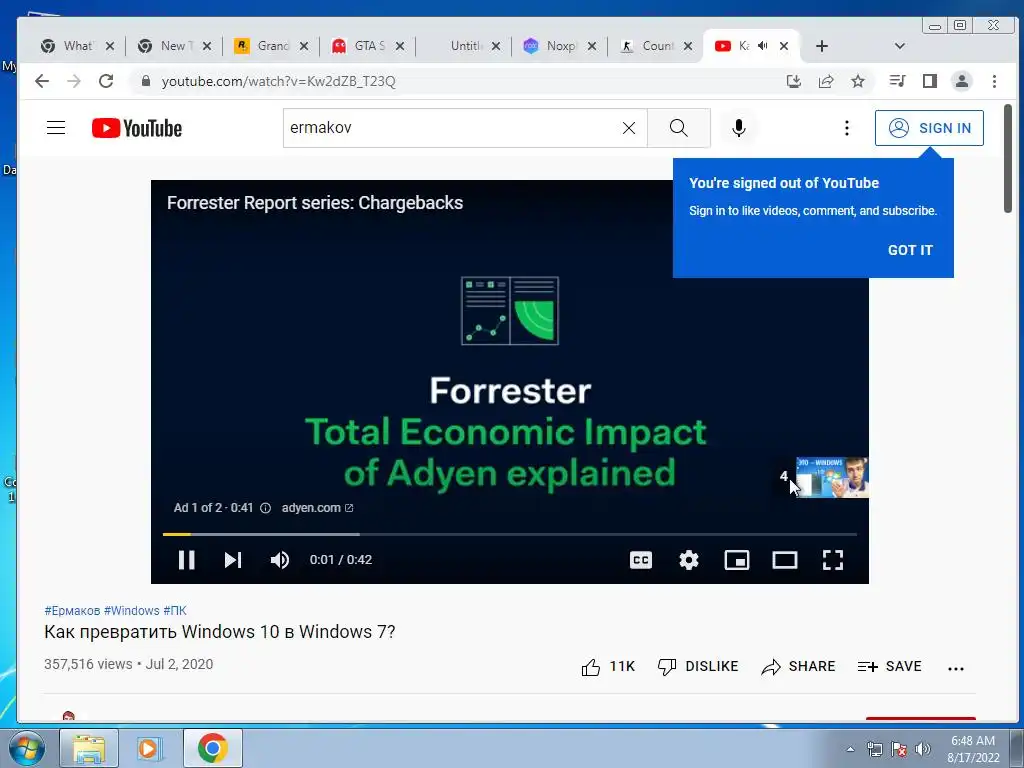Go to YouTube home via logo
1024x768 pixels.
point(137,128)
